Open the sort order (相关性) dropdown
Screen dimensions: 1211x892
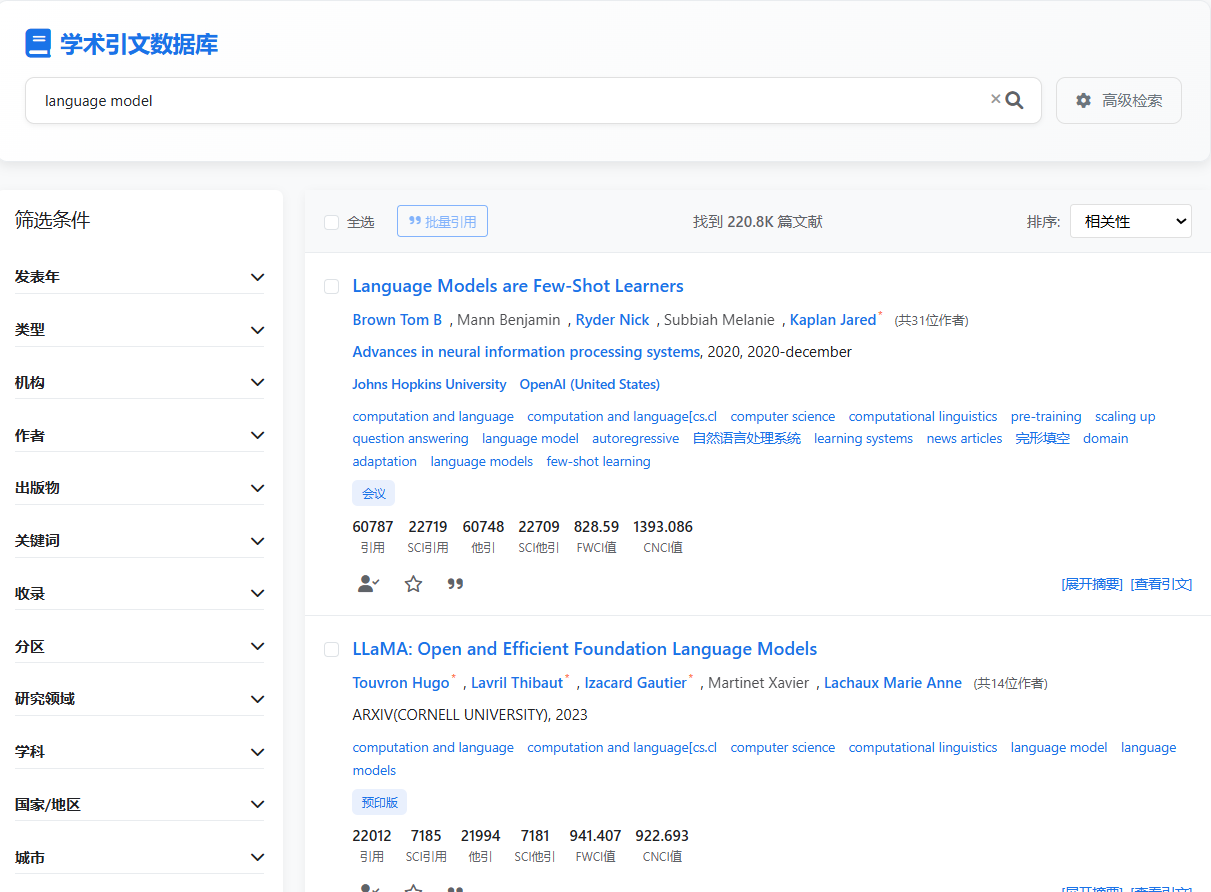tap(1130, 221)
